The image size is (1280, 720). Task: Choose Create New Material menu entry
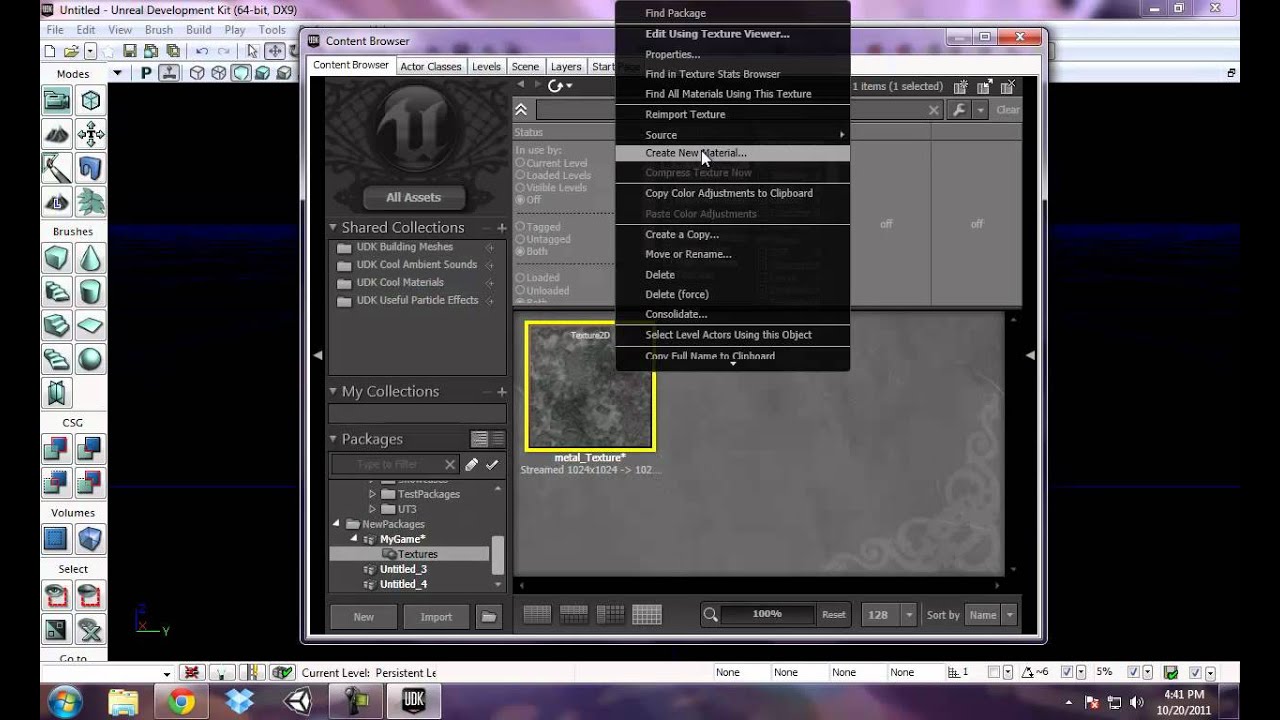click(x=732, y=153)
